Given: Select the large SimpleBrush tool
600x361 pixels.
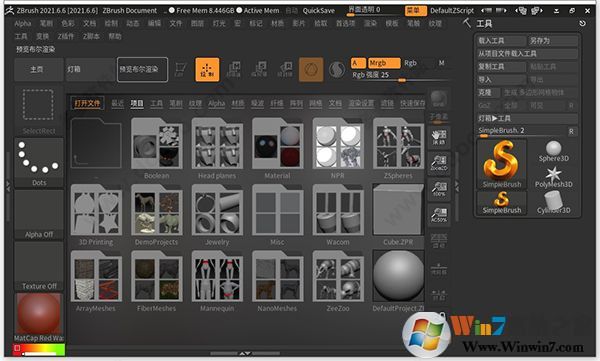Looking at the screenshot, I should click(x=502, y=164).
